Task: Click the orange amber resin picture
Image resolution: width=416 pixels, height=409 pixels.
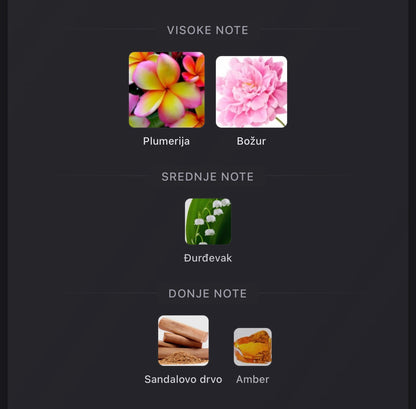Action: click(x=253, y=347)
